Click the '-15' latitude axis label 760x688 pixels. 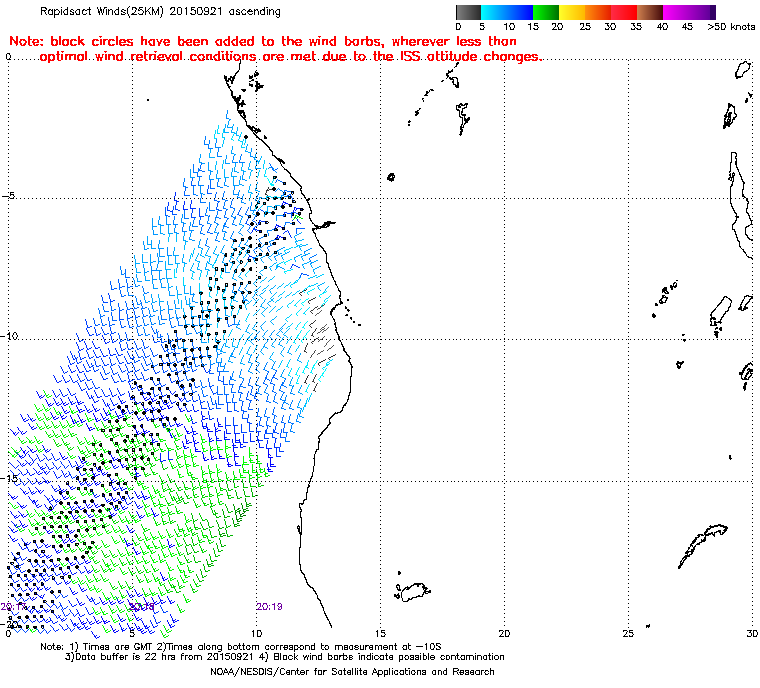[10, 478]
